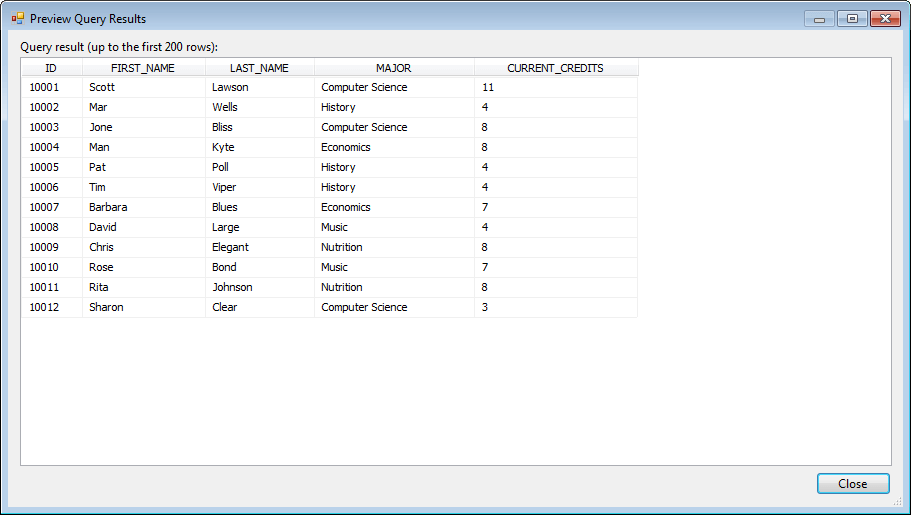The width and height of the screenshot is (911, 515).
Task: Select the first name Tim
Action: 144,187
